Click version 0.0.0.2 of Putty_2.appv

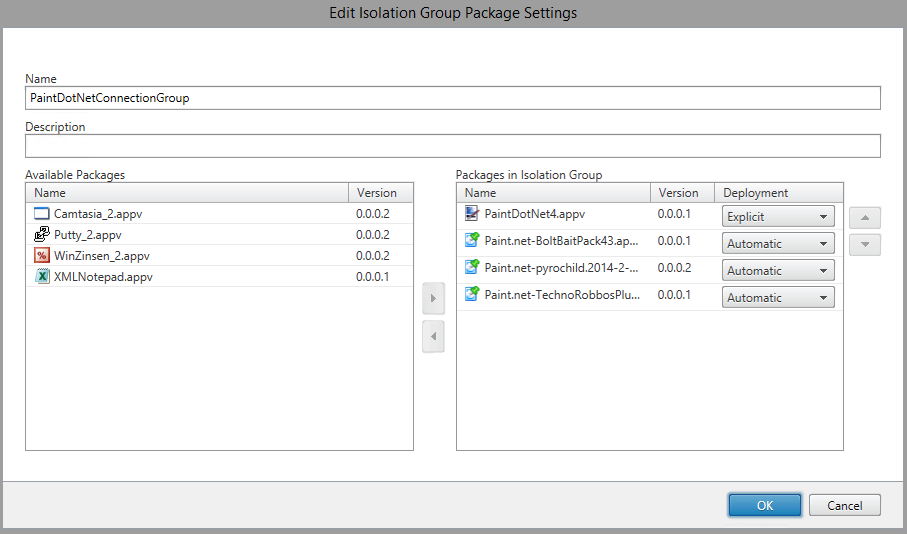click(373, 234)
